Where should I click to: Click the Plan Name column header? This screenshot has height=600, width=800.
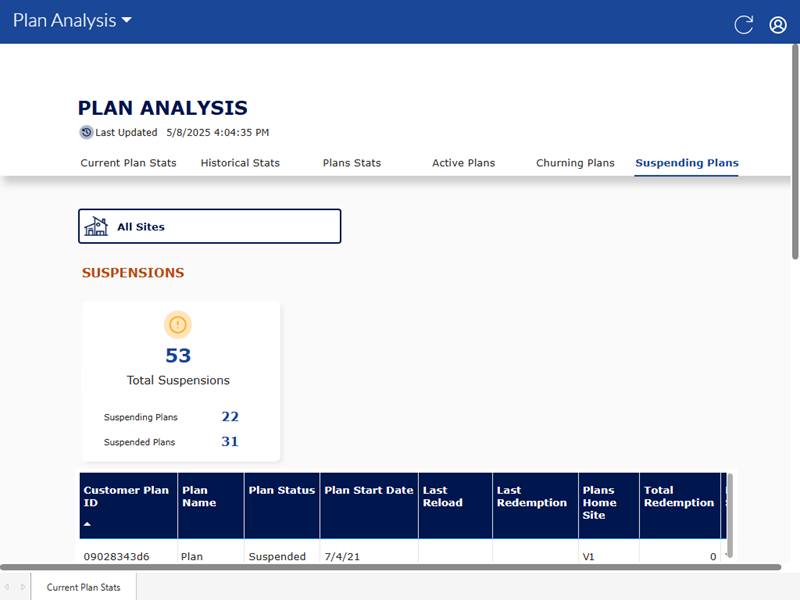click(x=211, y=505)
